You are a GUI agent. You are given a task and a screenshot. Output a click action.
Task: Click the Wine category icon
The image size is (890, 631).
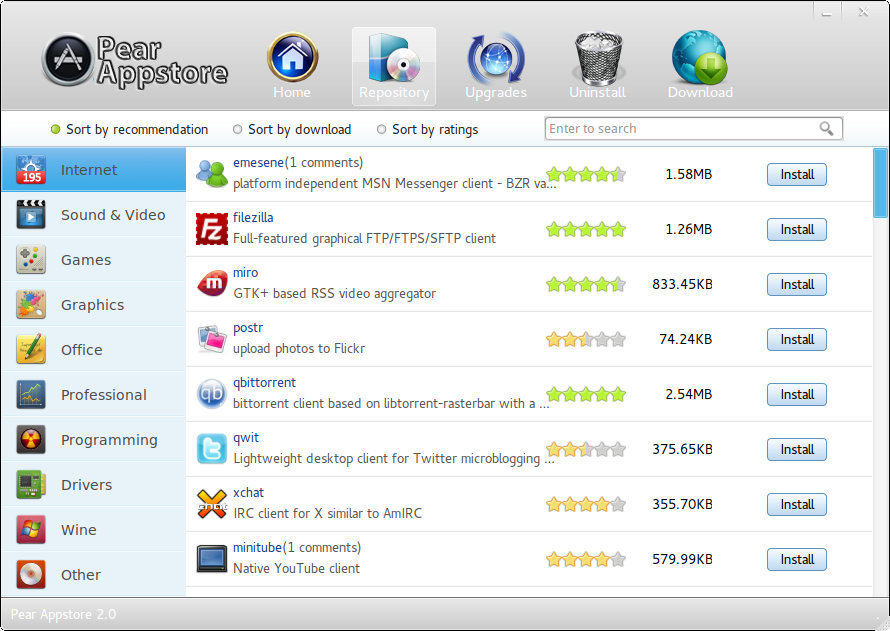(x=31, y=529)
